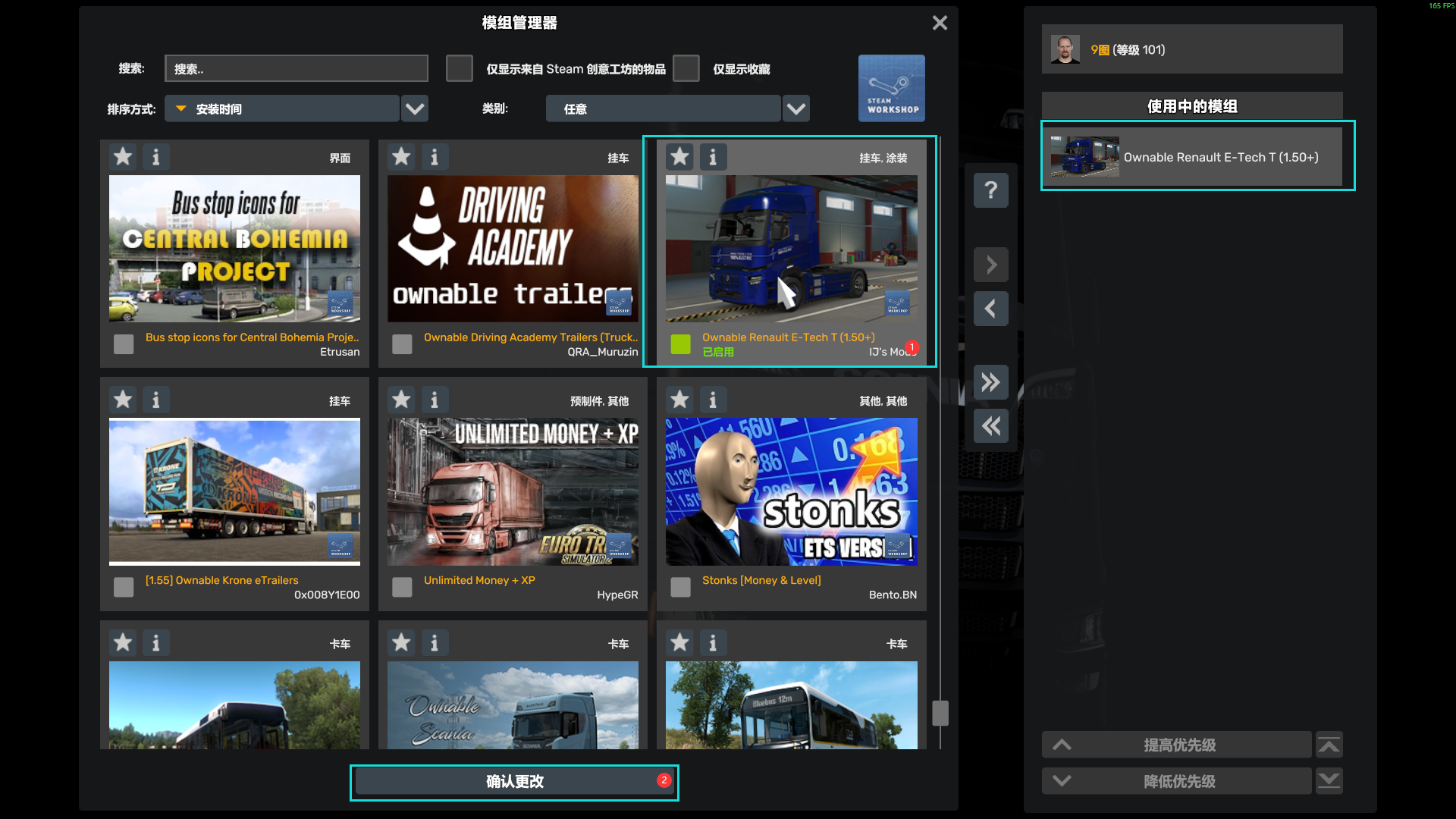Click the mod list scrollbar handle
The image size is (1456, 819).
pyautogui.click(x=940, y=713)
